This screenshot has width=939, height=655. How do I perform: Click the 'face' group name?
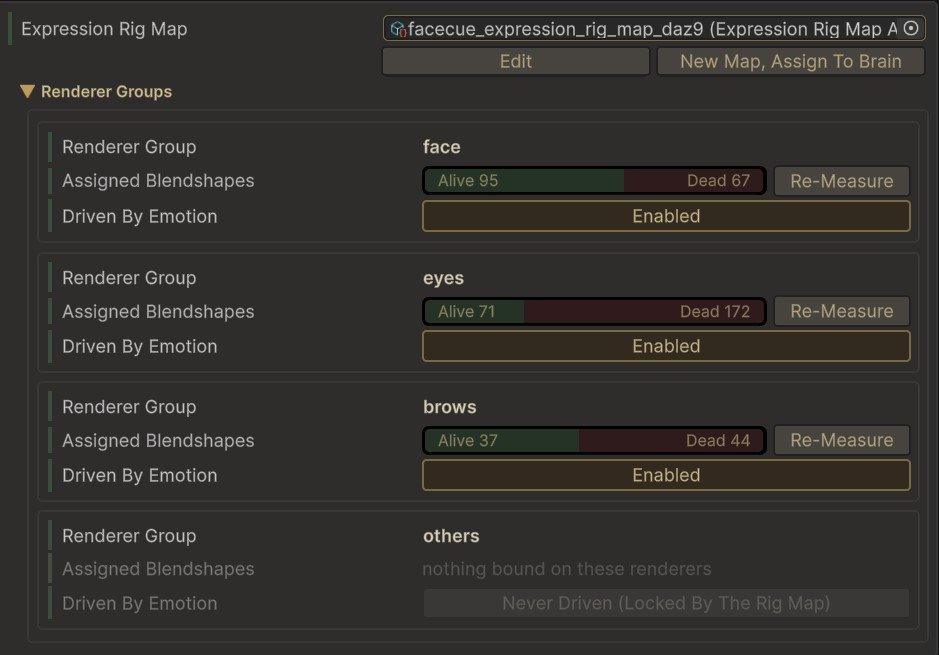tap(441, 147)
